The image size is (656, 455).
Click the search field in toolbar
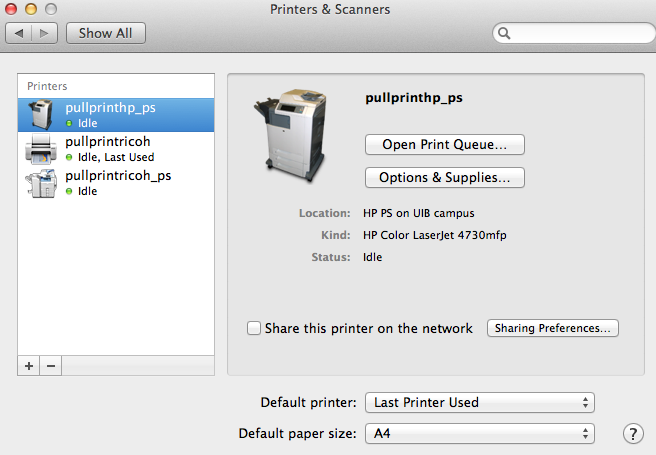tap(572, 34)
